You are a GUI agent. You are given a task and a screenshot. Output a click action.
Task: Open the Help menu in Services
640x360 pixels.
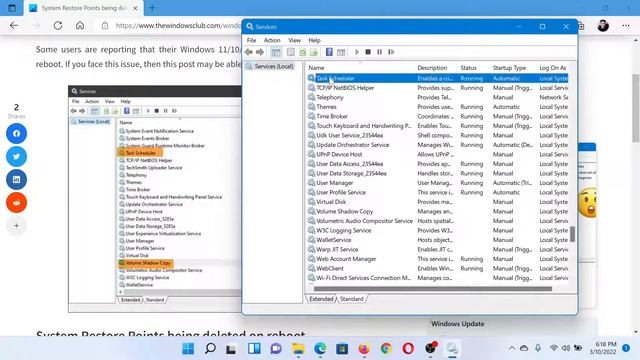314,40
